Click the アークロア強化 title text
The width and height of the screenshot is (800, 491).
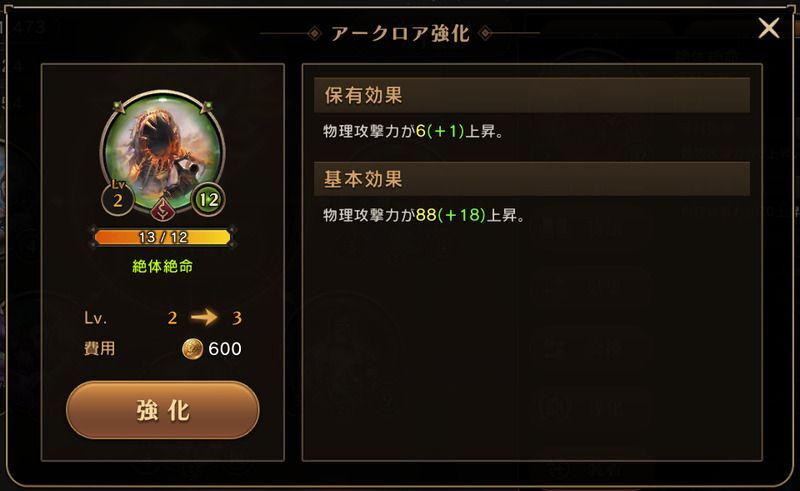[x=400, y=33]
